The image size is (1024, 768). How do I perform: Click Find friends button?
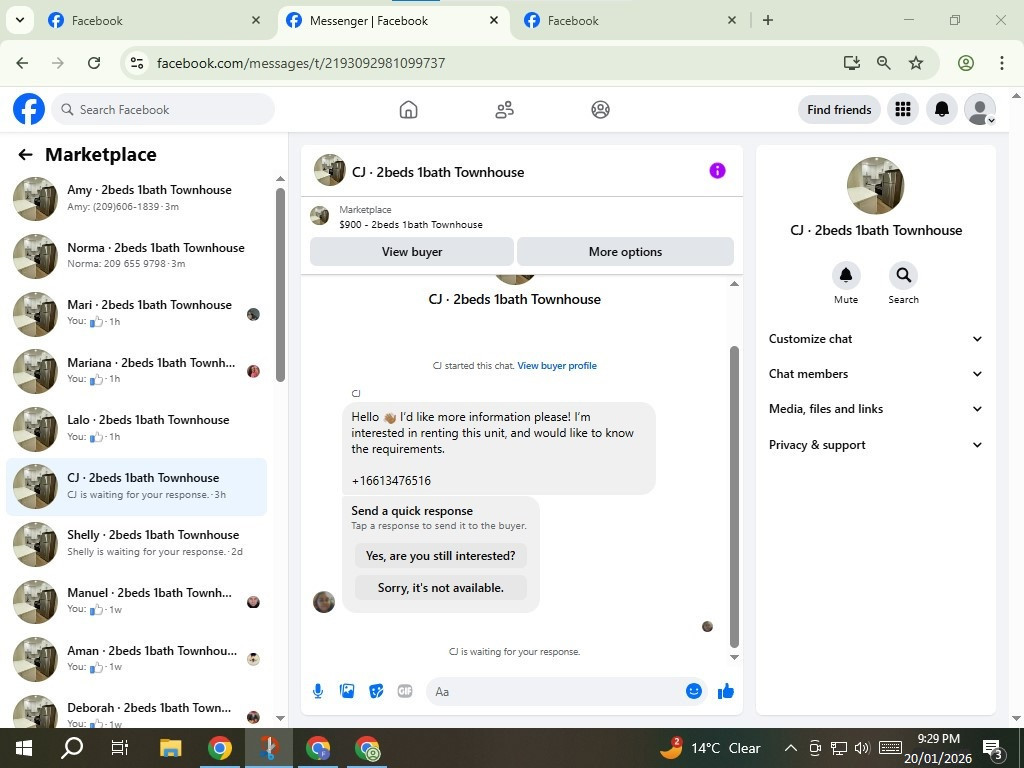click(x=839, y=109)
